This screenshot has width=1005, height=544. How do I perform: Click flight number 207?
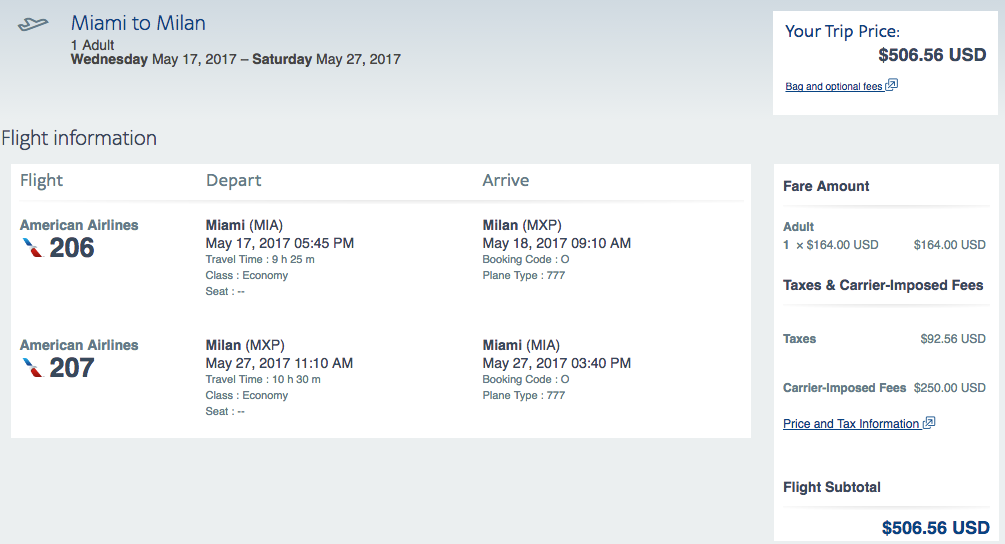(72, 368)
